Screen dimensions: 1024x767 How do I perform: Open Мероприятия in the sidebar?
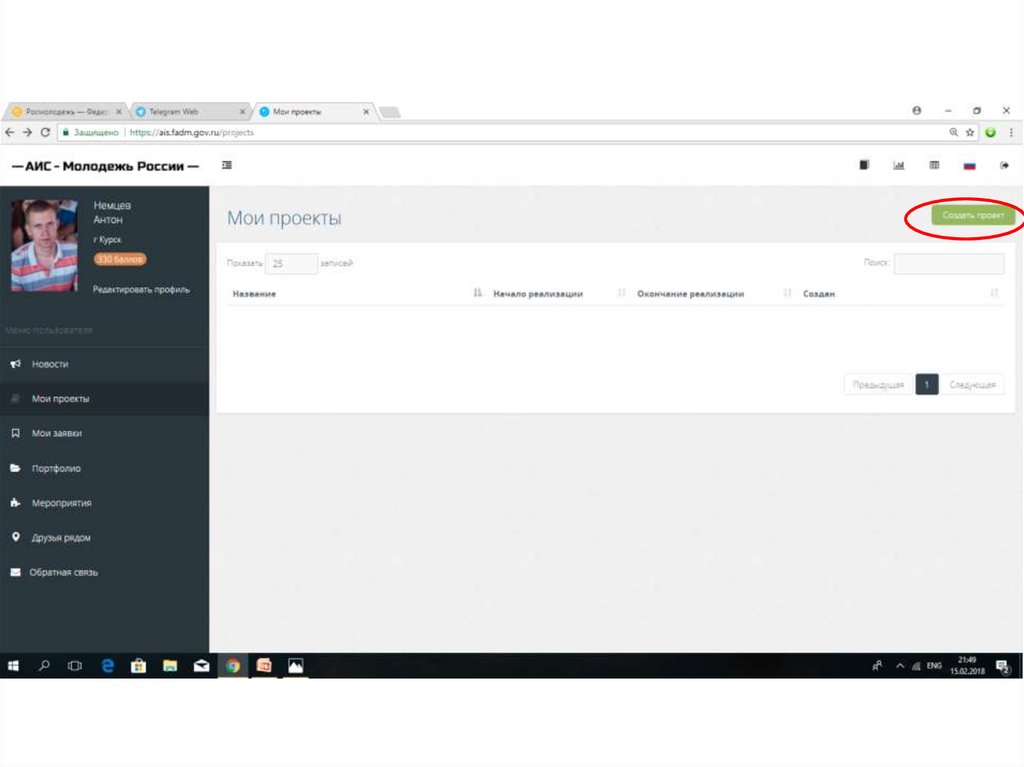104,503
